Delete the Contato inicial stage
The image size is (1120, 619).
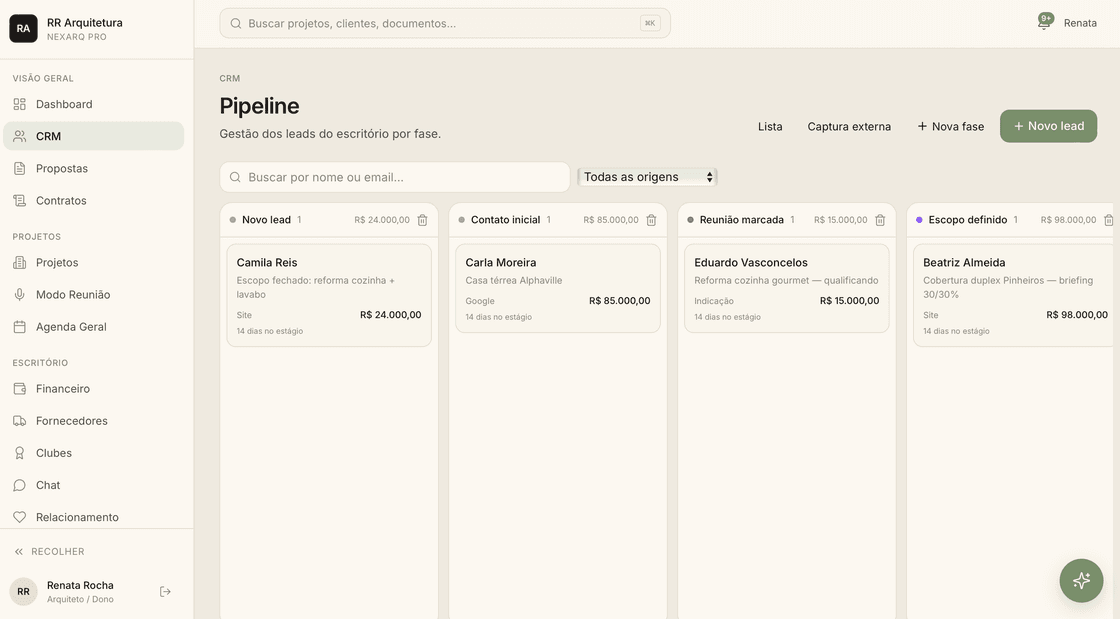pyautogui.click(x=651, y=220)
